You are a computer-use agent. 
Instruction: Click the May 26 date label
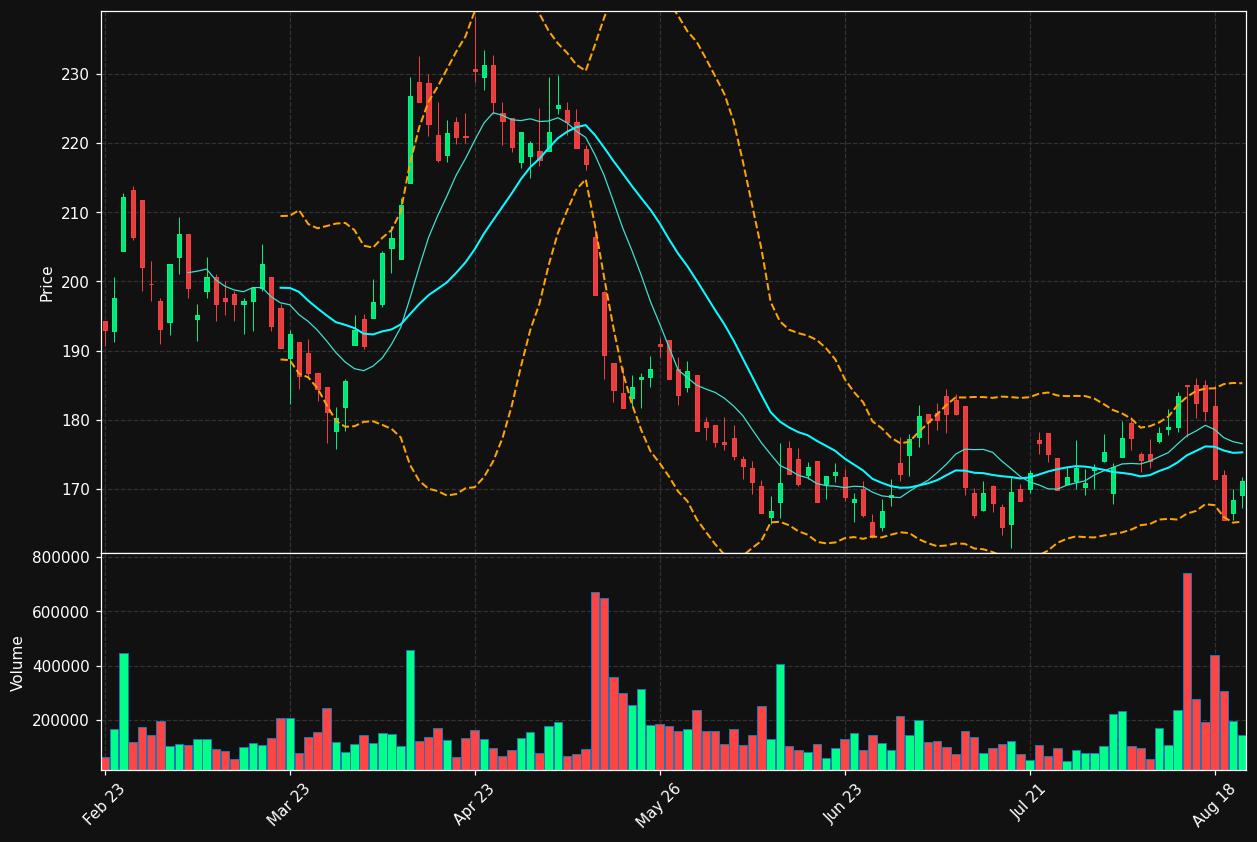(x=658, y=803)
